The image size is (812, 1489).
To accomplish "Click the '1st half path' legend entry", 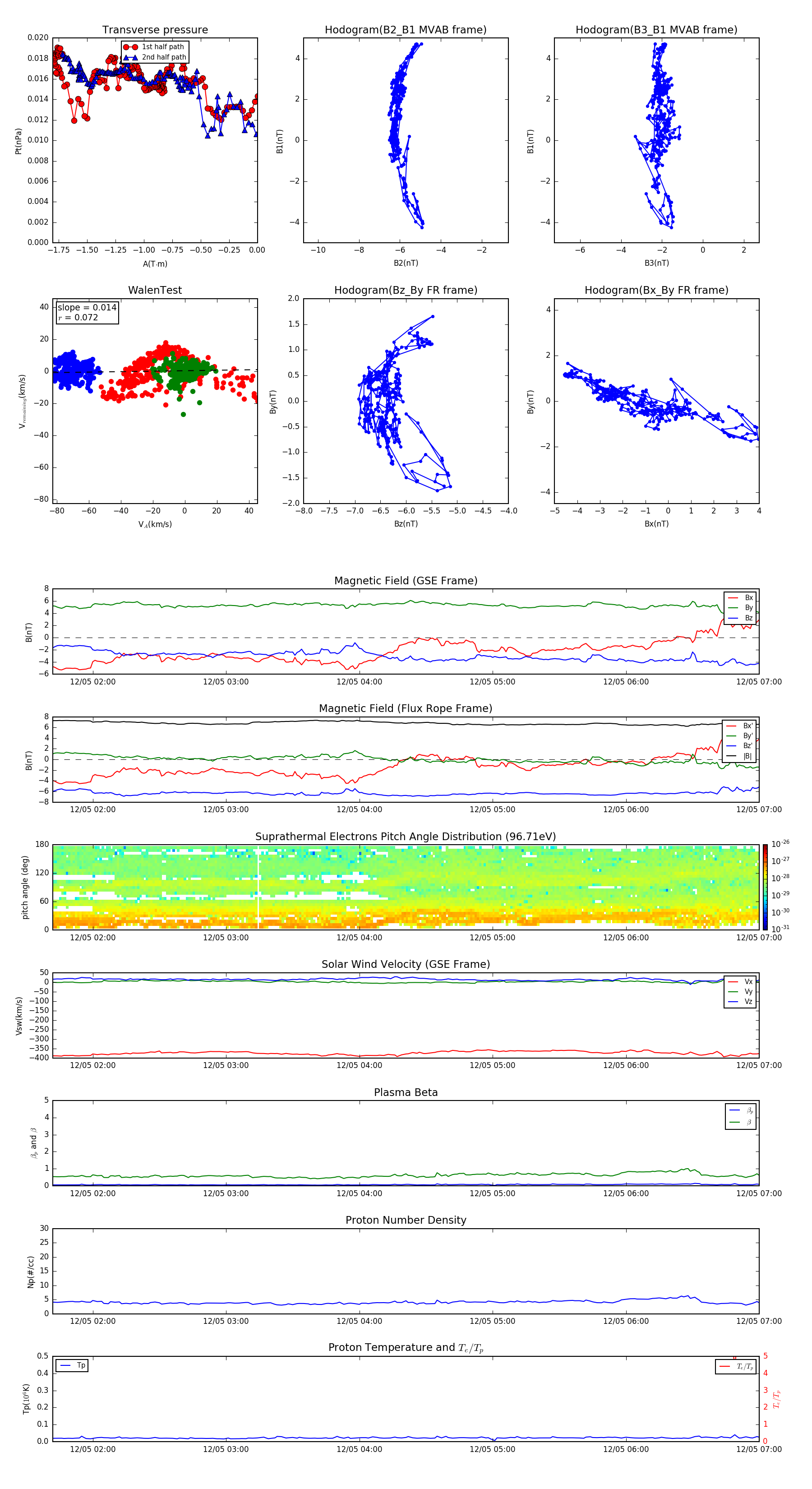I will (x=154, y=47).
